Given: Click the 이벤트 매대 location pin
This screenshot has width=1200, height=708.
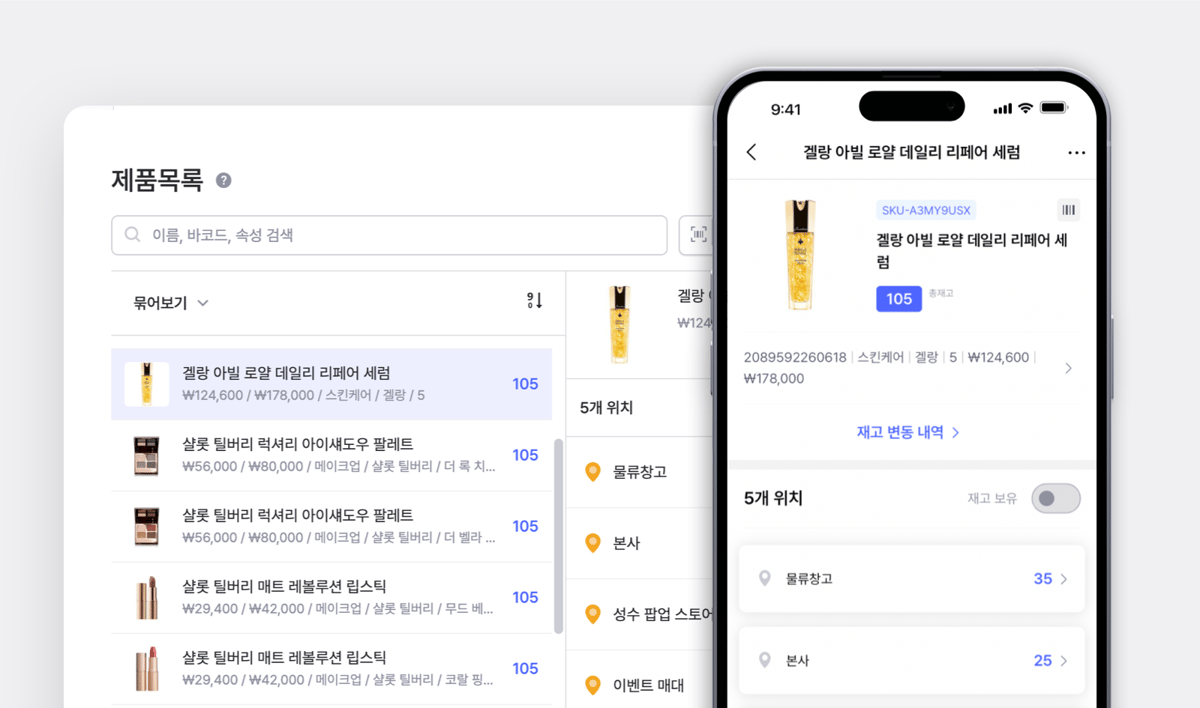Looking at the screenshot, I should [x=592, y=685].
